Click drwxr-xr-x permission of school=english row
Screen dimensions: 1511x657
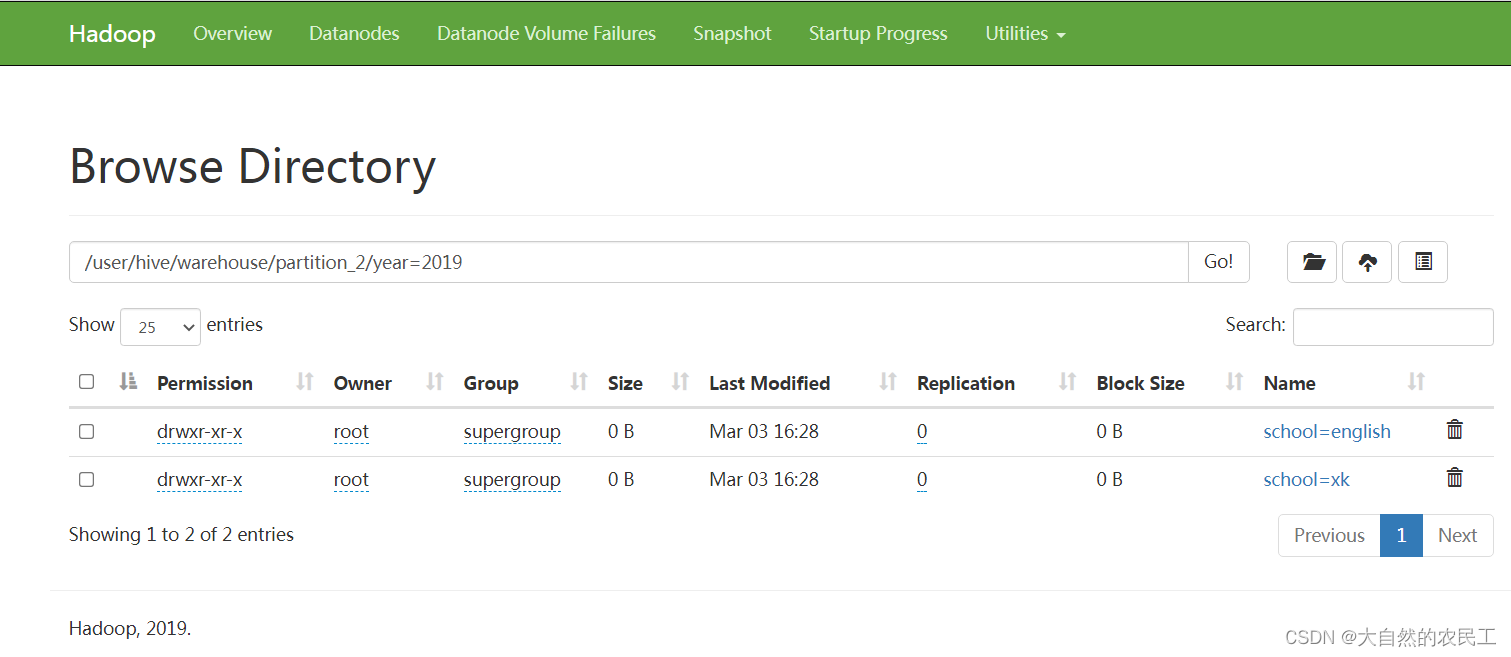[x=200, y=431]
